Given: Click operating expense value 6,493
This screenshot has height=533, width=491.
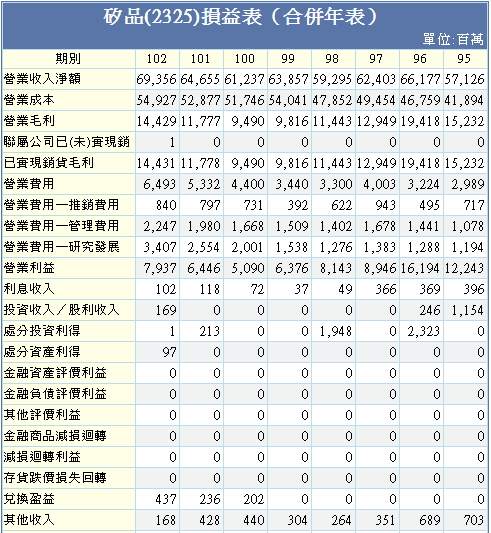Looking at the screenshot, I should tap(159, 185).
